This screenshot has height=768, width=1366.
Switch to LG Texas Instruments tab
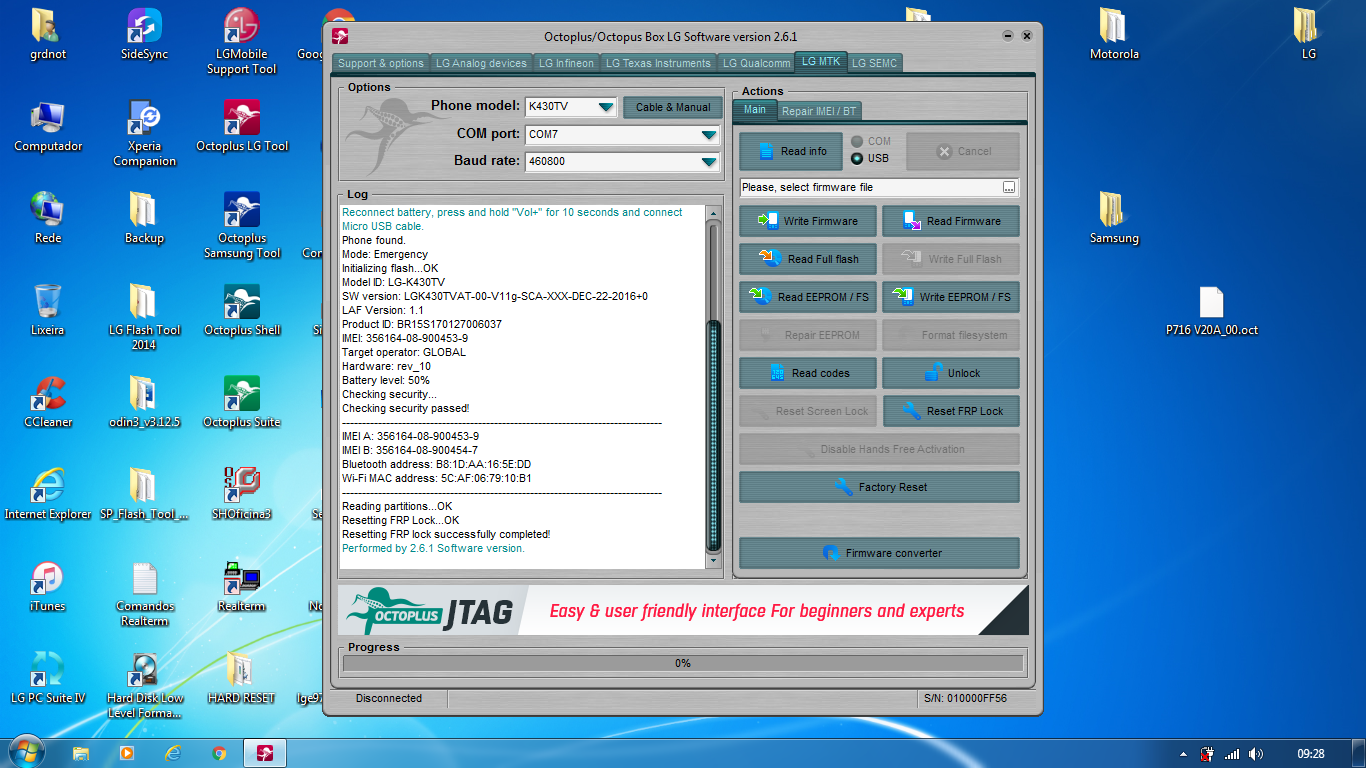[660, 63]
